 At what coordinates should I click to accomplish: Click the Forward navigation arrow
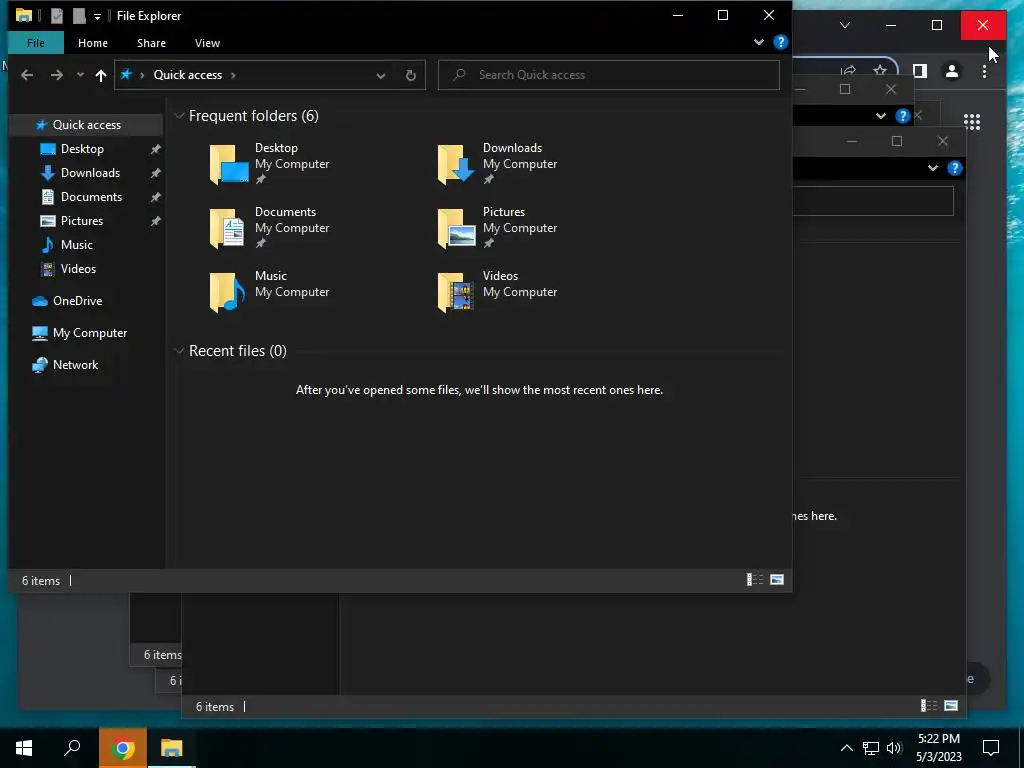pyautogui.click(x=57, y=75)
